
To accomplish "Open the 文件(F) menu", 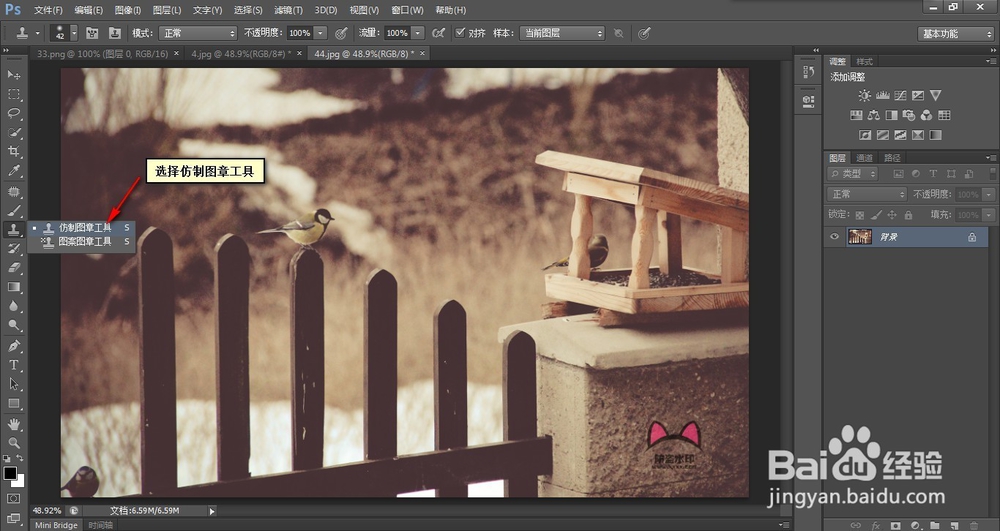I will (x=48, y=10).
